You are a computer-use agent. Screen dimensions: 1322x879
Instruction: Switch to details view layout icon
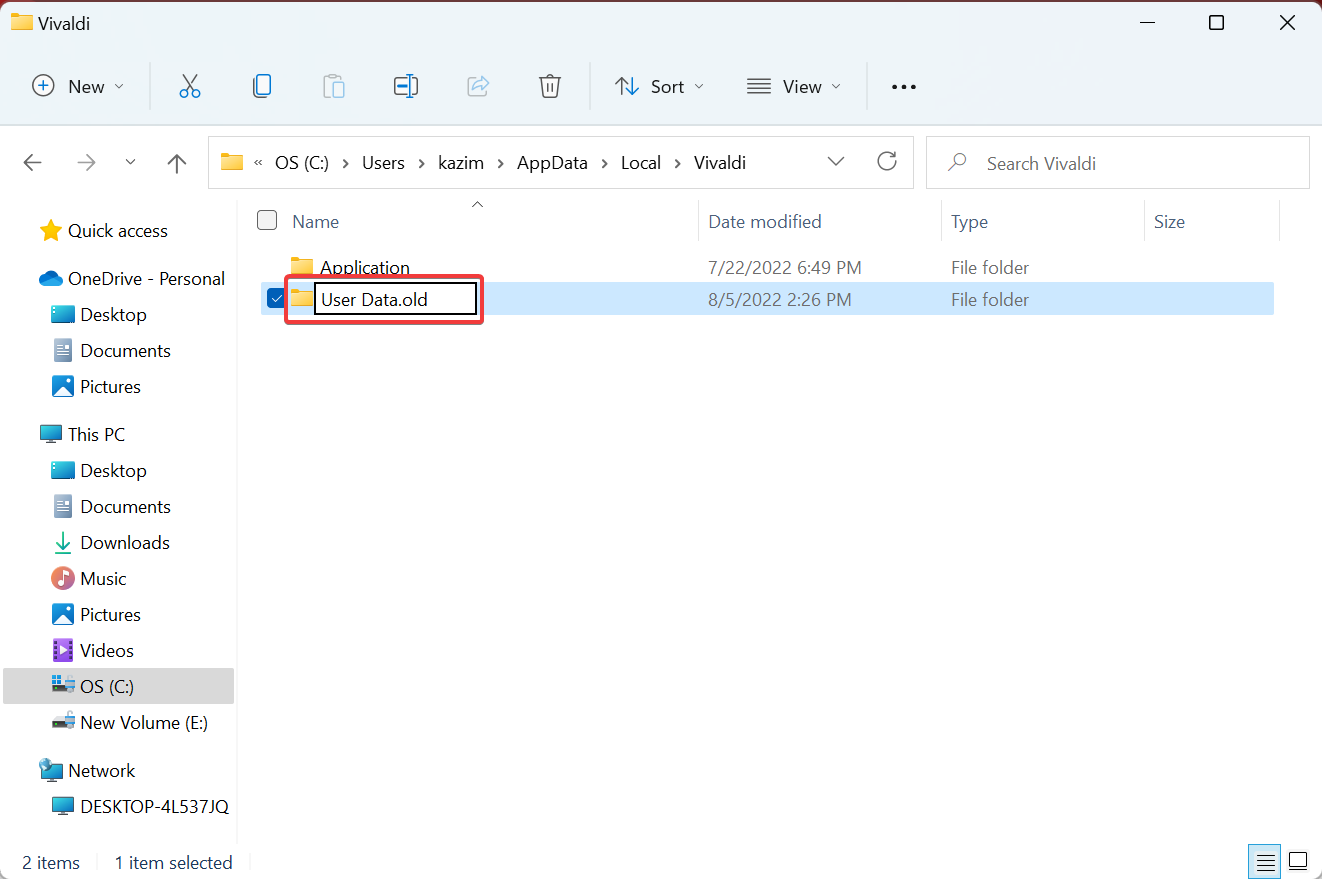(x=1265, y=861)
